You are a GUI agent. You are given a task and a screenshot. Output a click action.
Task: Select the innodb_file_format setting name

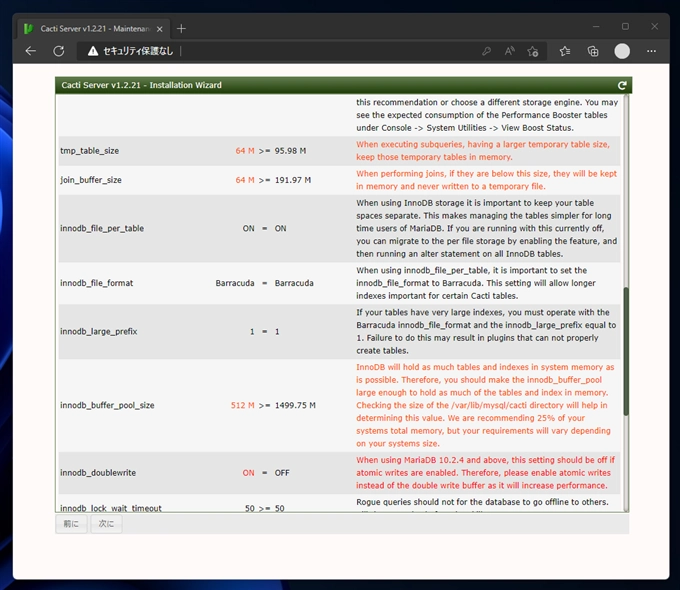pyautogui.click(x=96, y=283)
